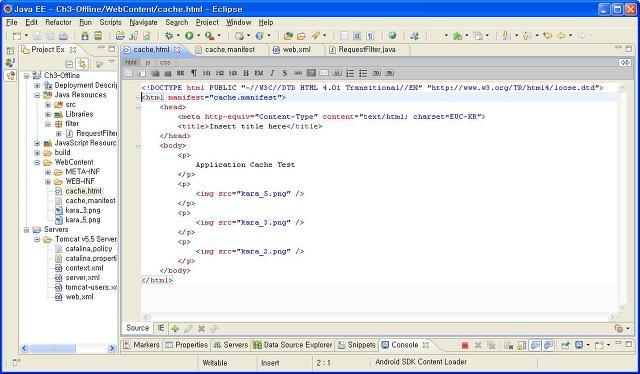Open the Servers bottom view tab
The image size is (640, 374).
pos(231,345)
